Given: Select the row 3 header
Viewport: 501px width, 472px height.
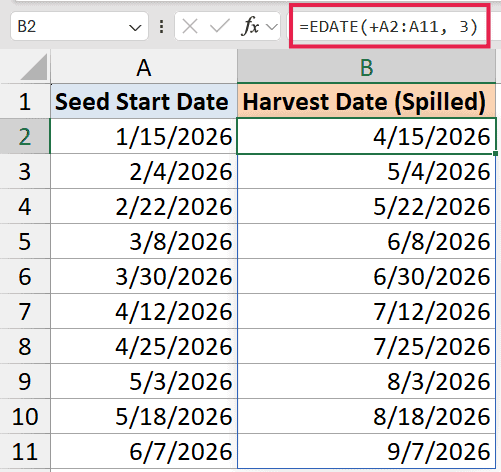Looking at the screenshot, I should (x=25, y=171).
